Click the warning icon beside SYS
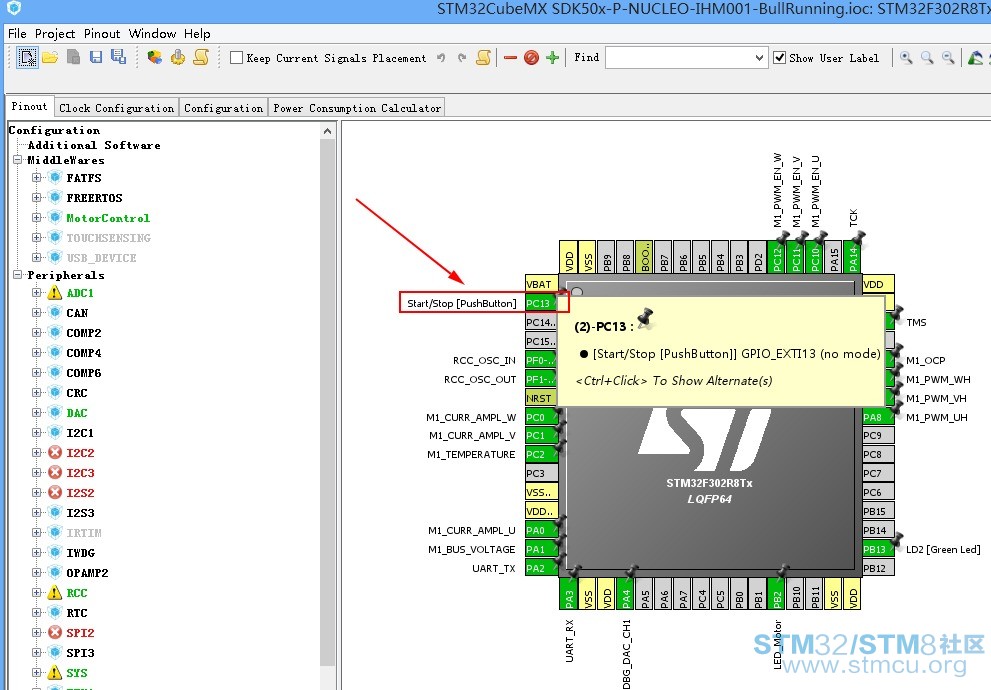 coord(55,672)
